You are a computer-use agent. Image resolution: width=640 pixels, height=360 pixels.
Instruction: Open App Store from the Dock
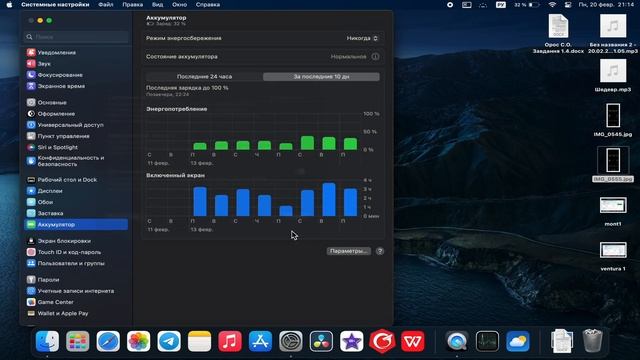260,341
